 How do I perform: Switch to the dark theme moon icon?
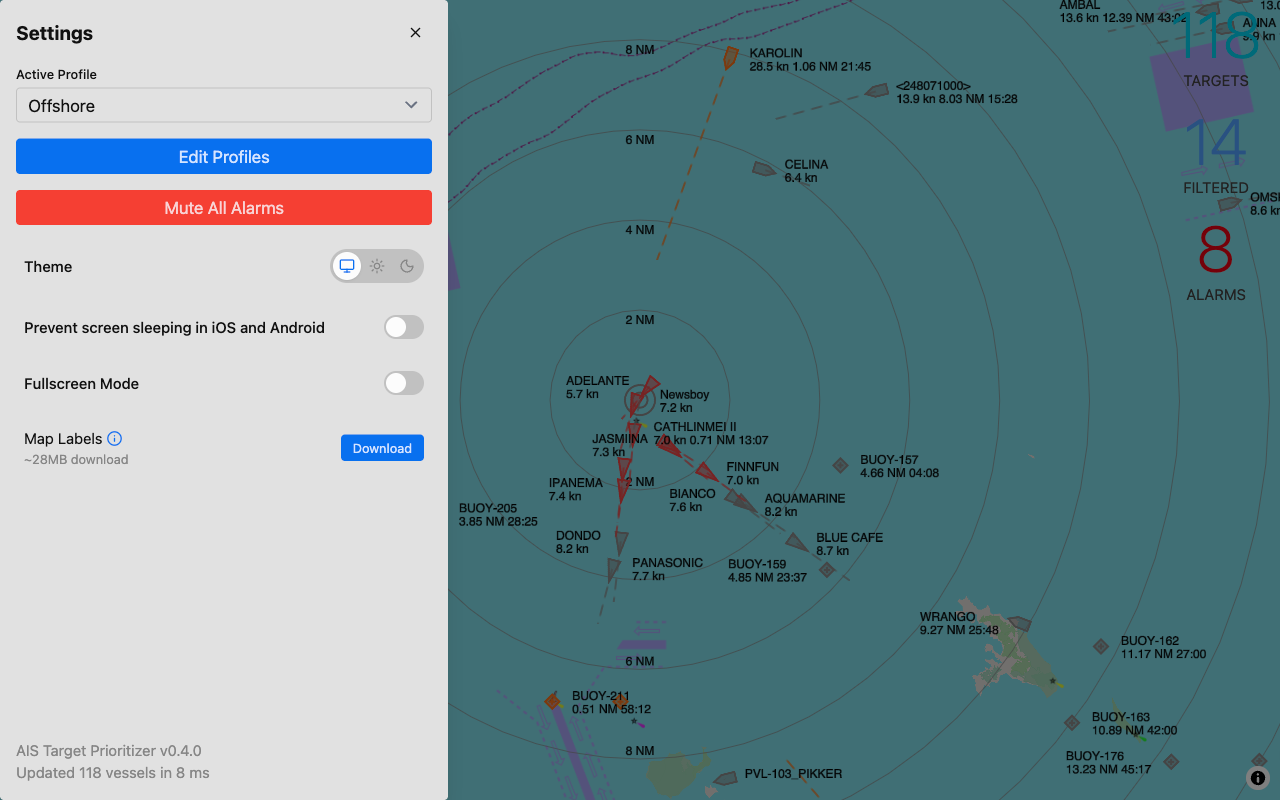coord(407,266)
